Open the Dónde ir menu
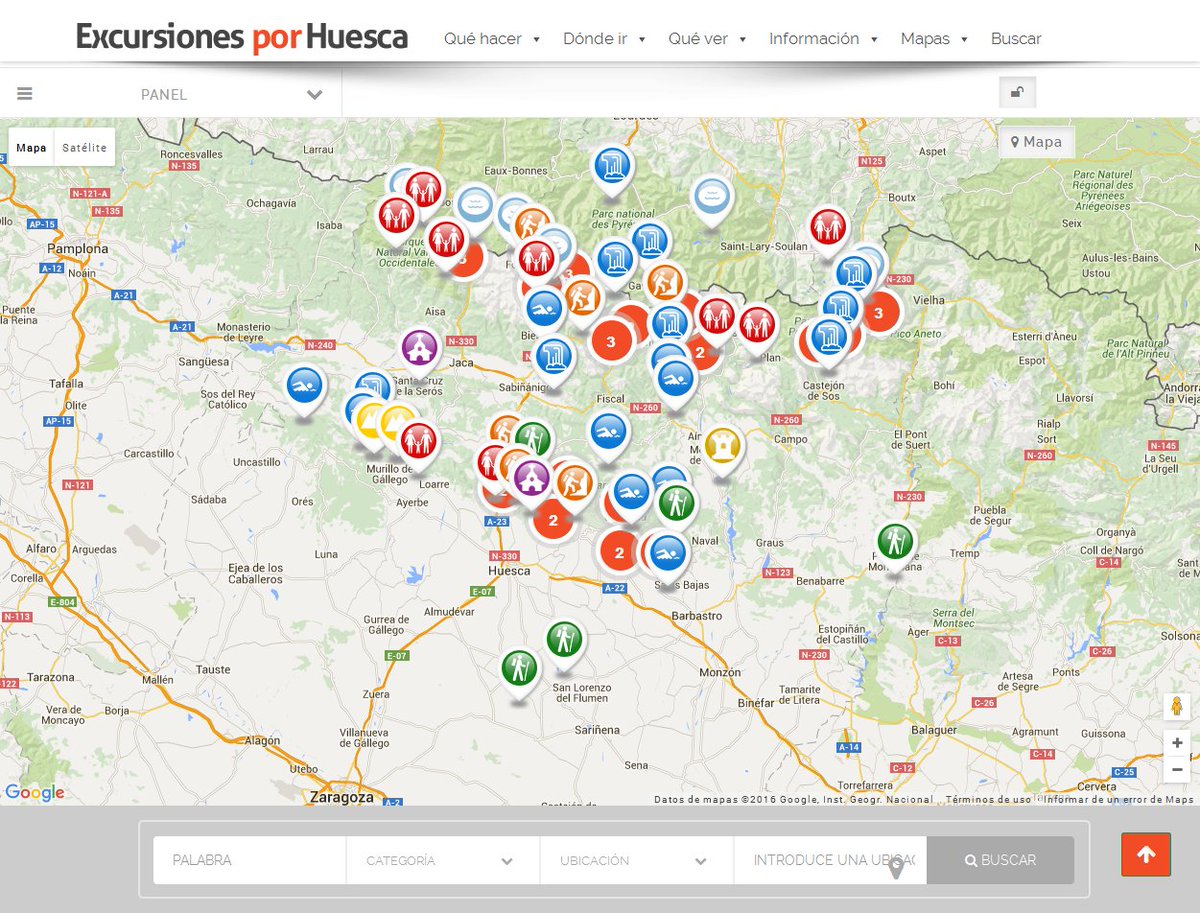Image resolution: width=1200 pixels, height=913 pixels. pos(605,39)
